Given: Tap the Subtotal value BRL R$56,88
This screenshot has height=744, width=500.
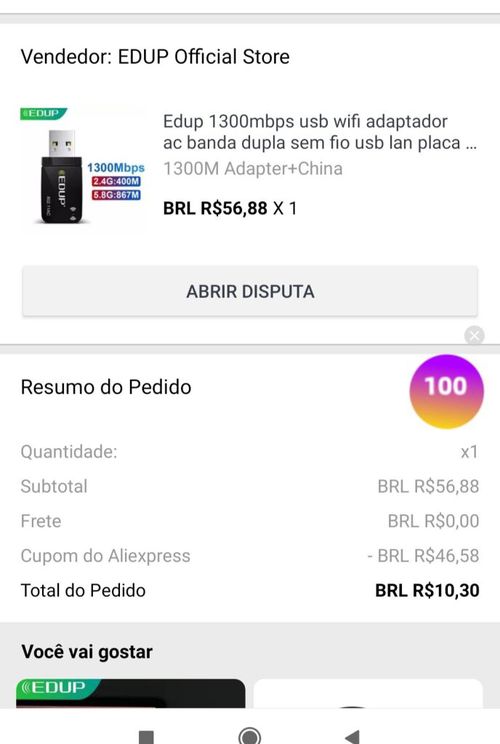Looking at the screenshot, I should point(428,486).
